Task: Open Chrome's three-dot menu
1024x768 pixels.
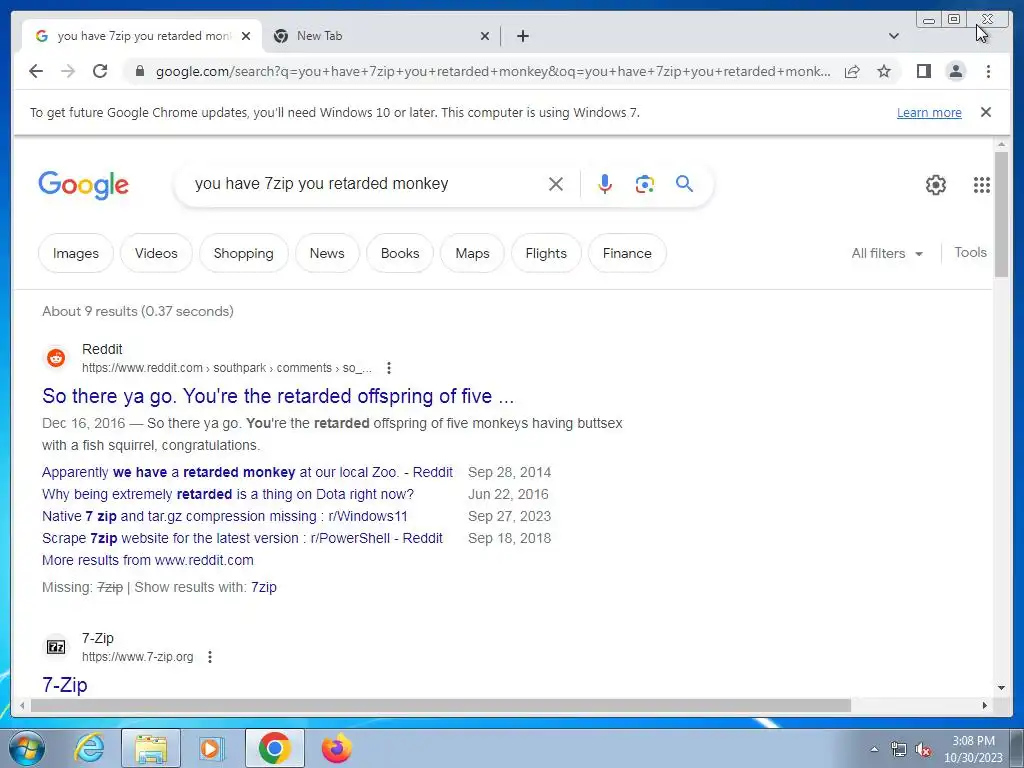Action: (988, 71)
